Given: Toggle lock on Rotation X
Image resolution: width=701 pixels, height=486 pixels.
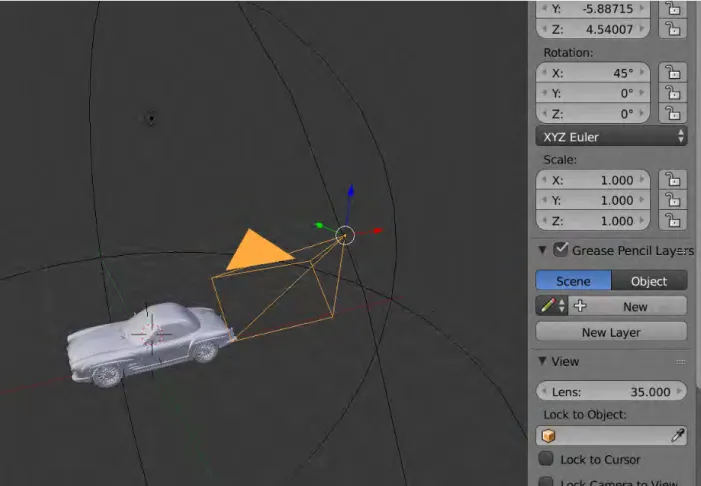Looking at the screenshot, I should tap(672, 72).
